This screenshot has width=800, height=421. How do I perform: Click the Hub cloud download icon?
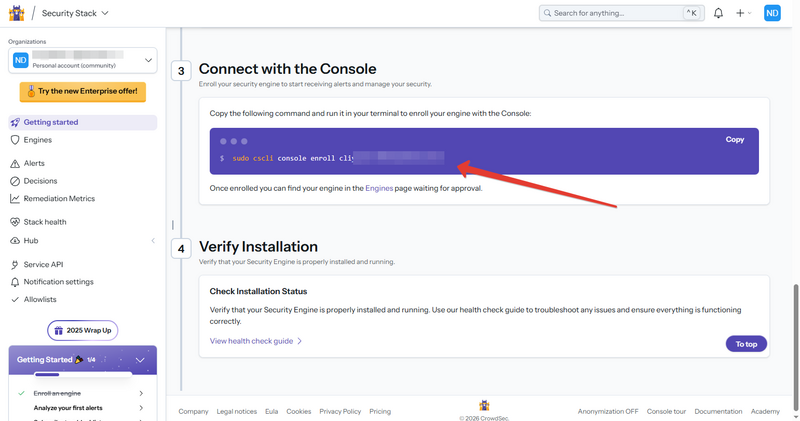pos(15,241)
